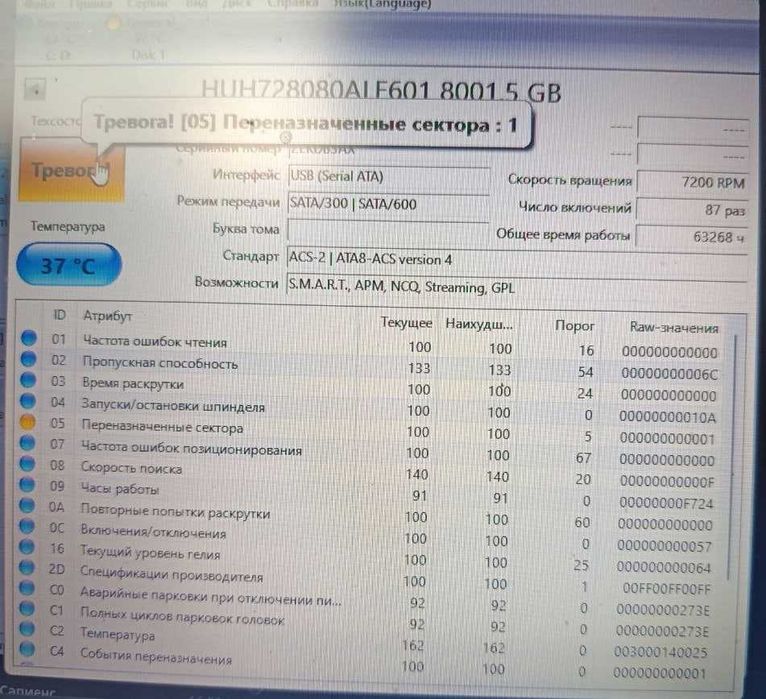The image size is (766, 699).
Task: Click status circle of row C2 Температура
Action: [26, 629]
